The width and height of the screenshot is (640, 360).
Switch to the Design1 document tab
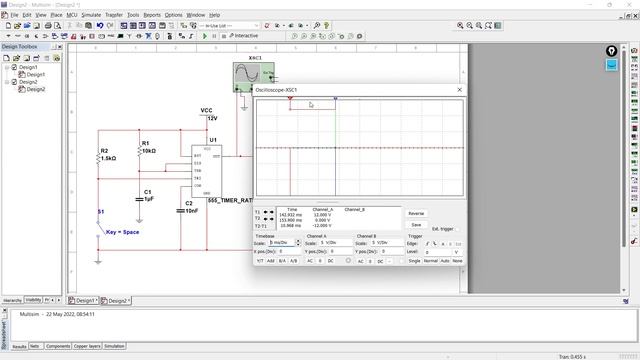tap(83, 301)
